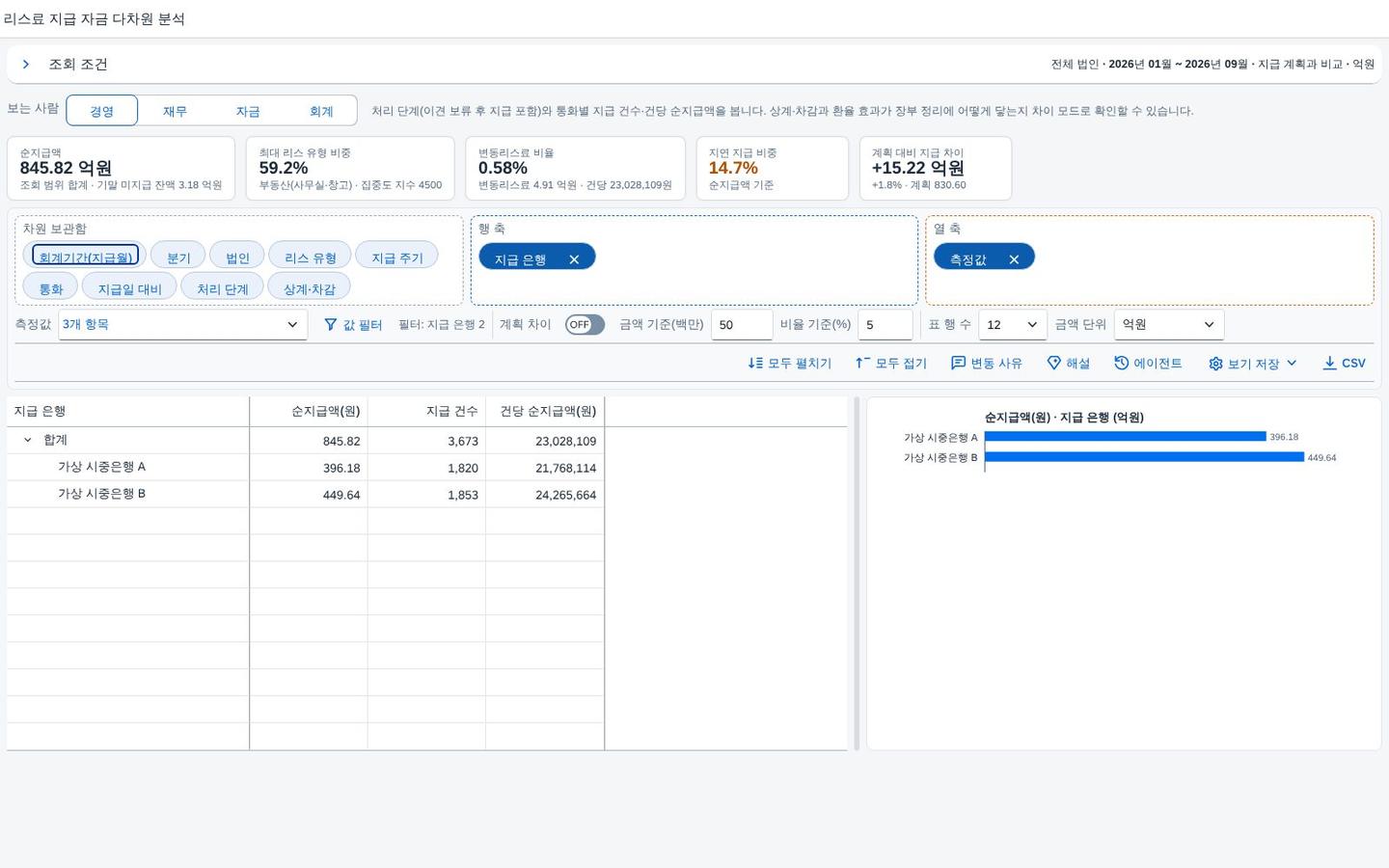Click the splitter between table and chart
1389x868 pixels.
pos(857,573)
